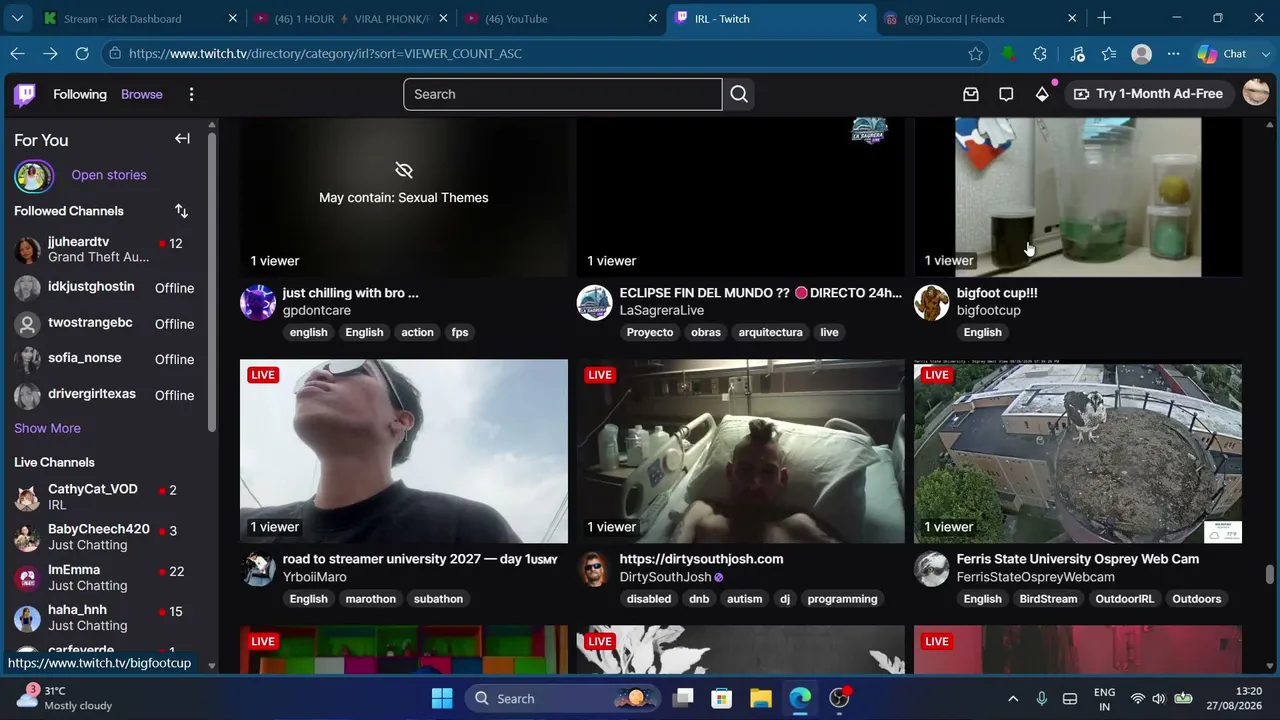Open tab list dropdown arrow
Screen dimensions: 1280x720
pos(17,18)
